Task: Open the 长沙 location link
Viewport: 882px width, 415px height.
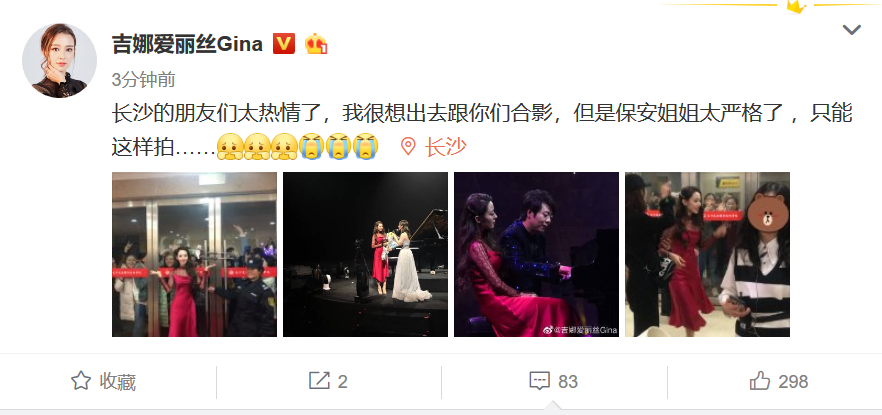Action: pyautogui.click(x=446, y=147)
